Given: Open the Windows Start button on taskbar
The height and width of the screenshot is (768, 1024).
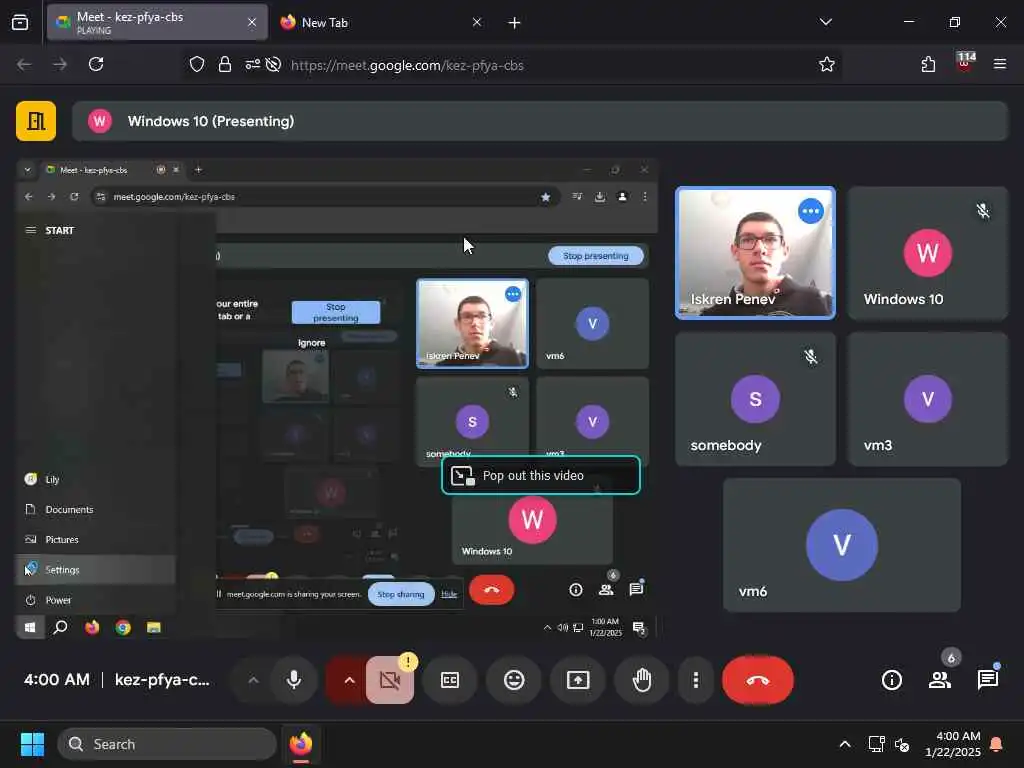Looking at the screenshot, I should [32, 744].
